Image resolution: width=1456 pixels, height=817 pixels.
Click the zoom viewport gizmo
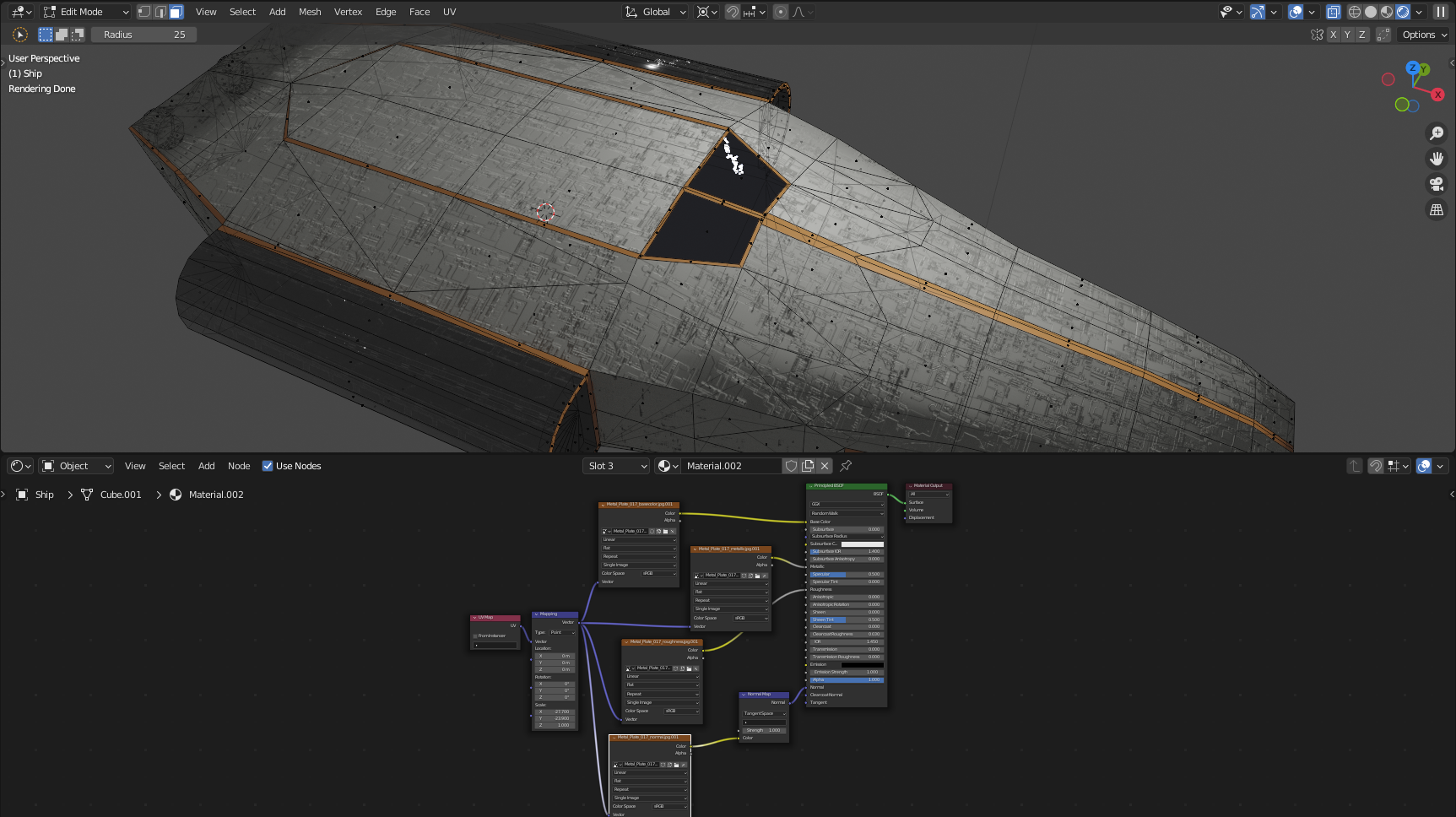coord(1437,133)
